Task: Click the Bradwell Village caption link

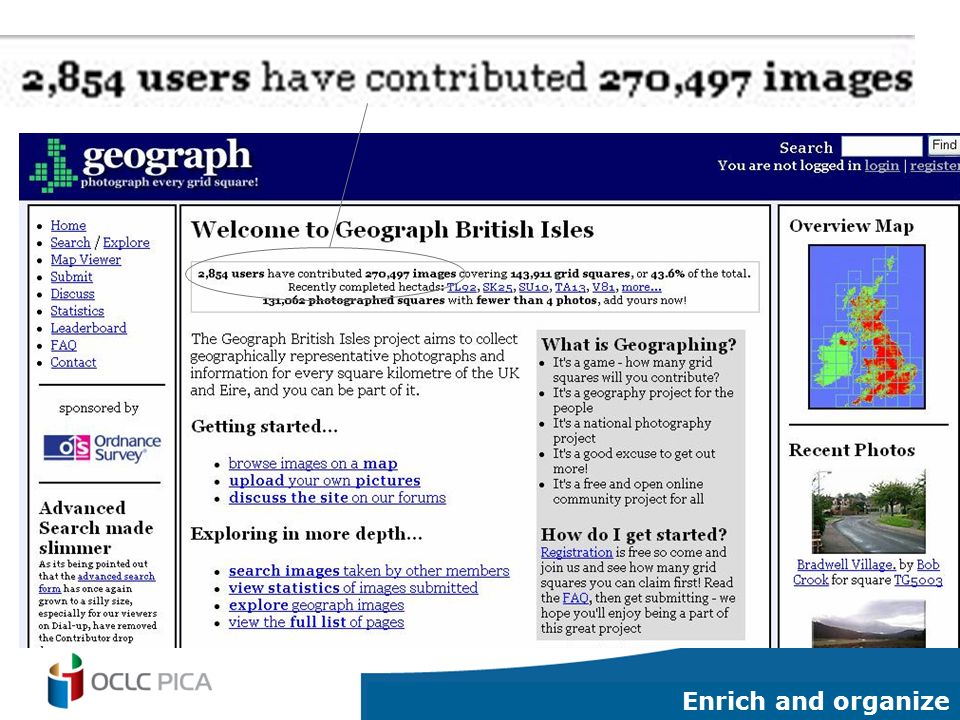Action: click(846, 564)
